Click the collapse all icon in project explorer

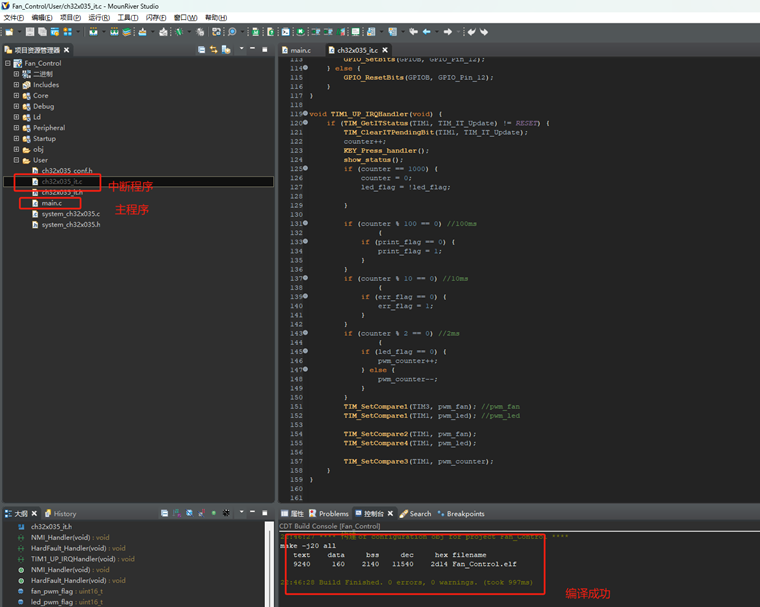pyautogui.click(x=202, y=49)
